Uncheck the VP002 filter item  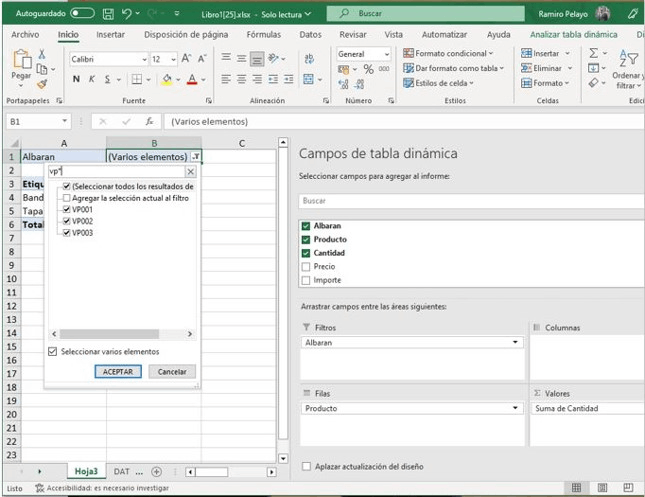(x=67, y=221)
